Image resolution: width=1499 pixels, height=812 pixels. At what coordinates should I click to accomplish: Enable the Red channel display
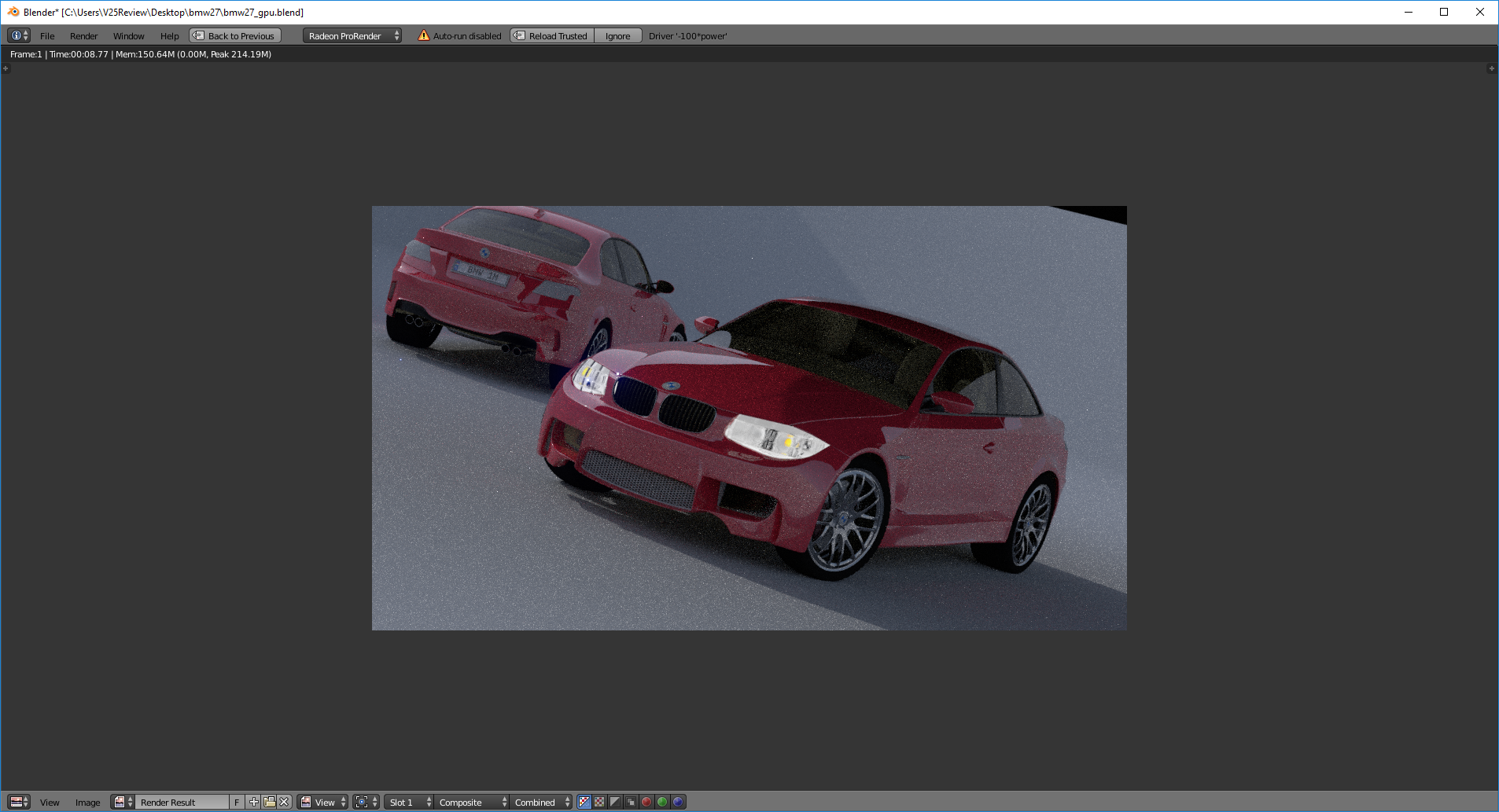(646, 802)
